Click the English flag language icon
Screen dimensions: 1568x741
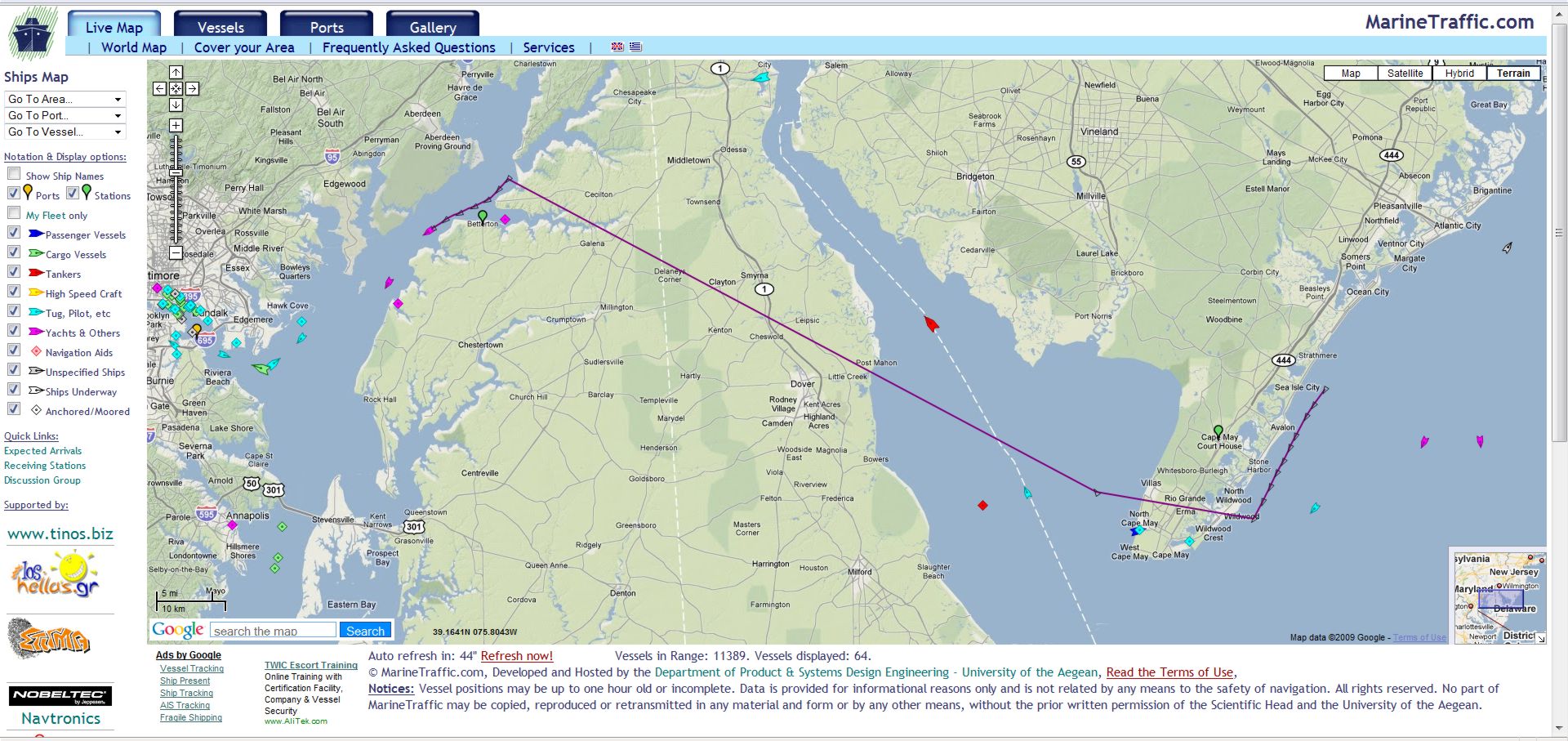[617, 47]
